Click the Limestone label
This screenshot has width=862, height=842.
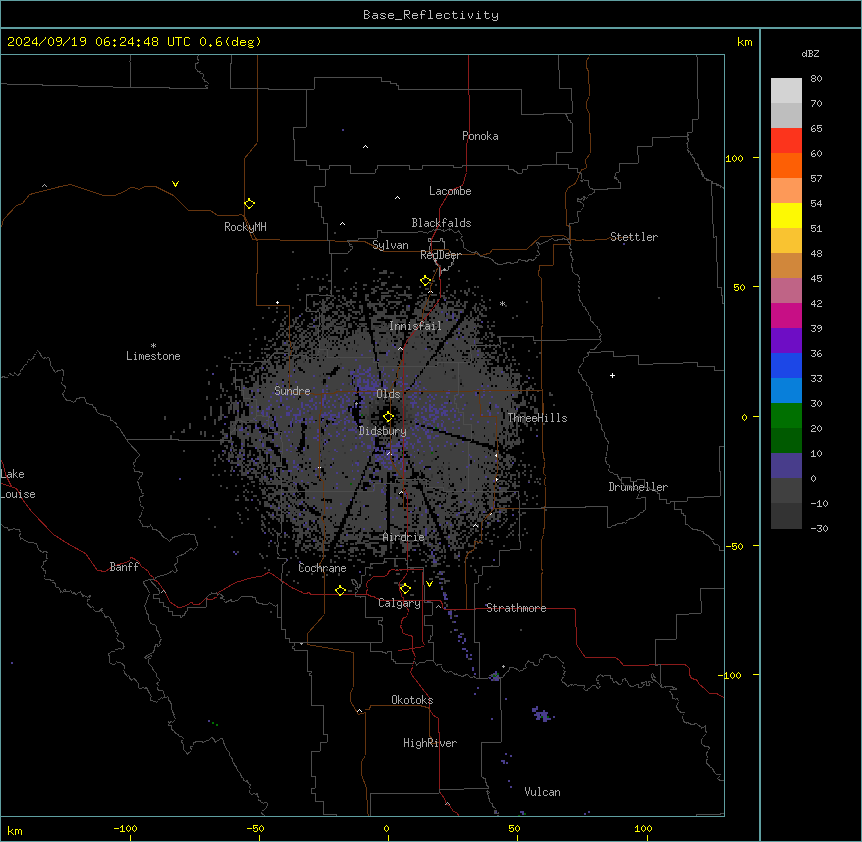pyautogui.click(x=153, y=356)
